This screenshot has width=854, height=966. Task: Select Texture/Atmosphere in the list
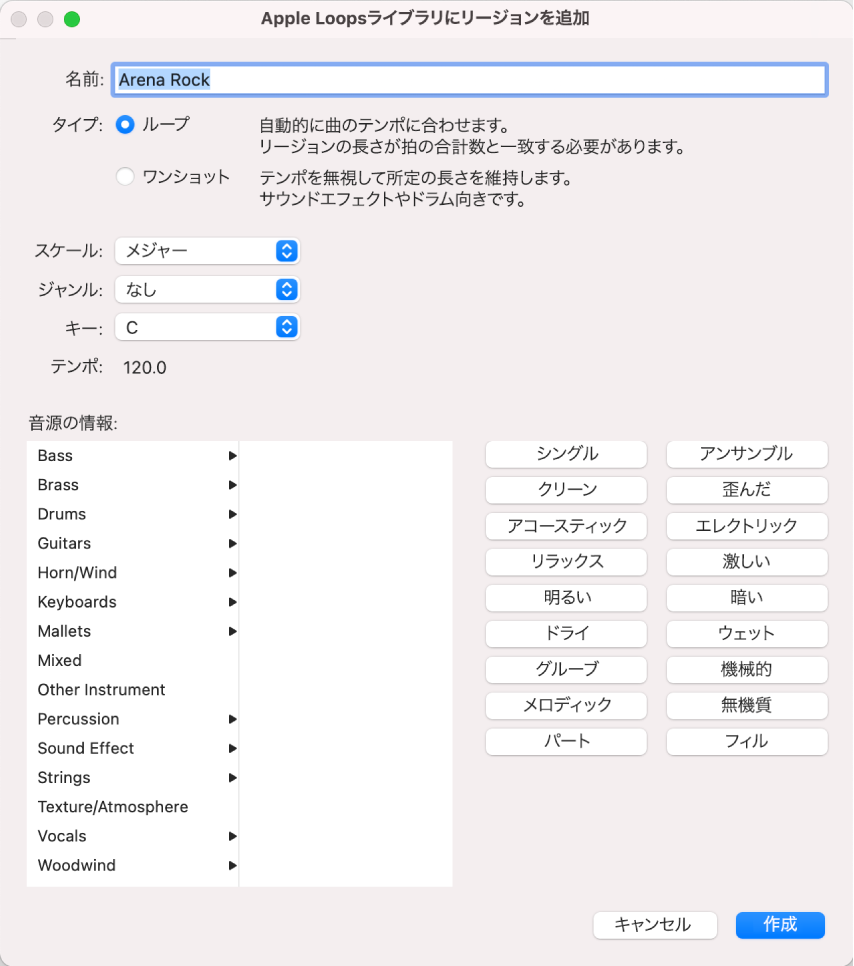click(x=132, y=807)
